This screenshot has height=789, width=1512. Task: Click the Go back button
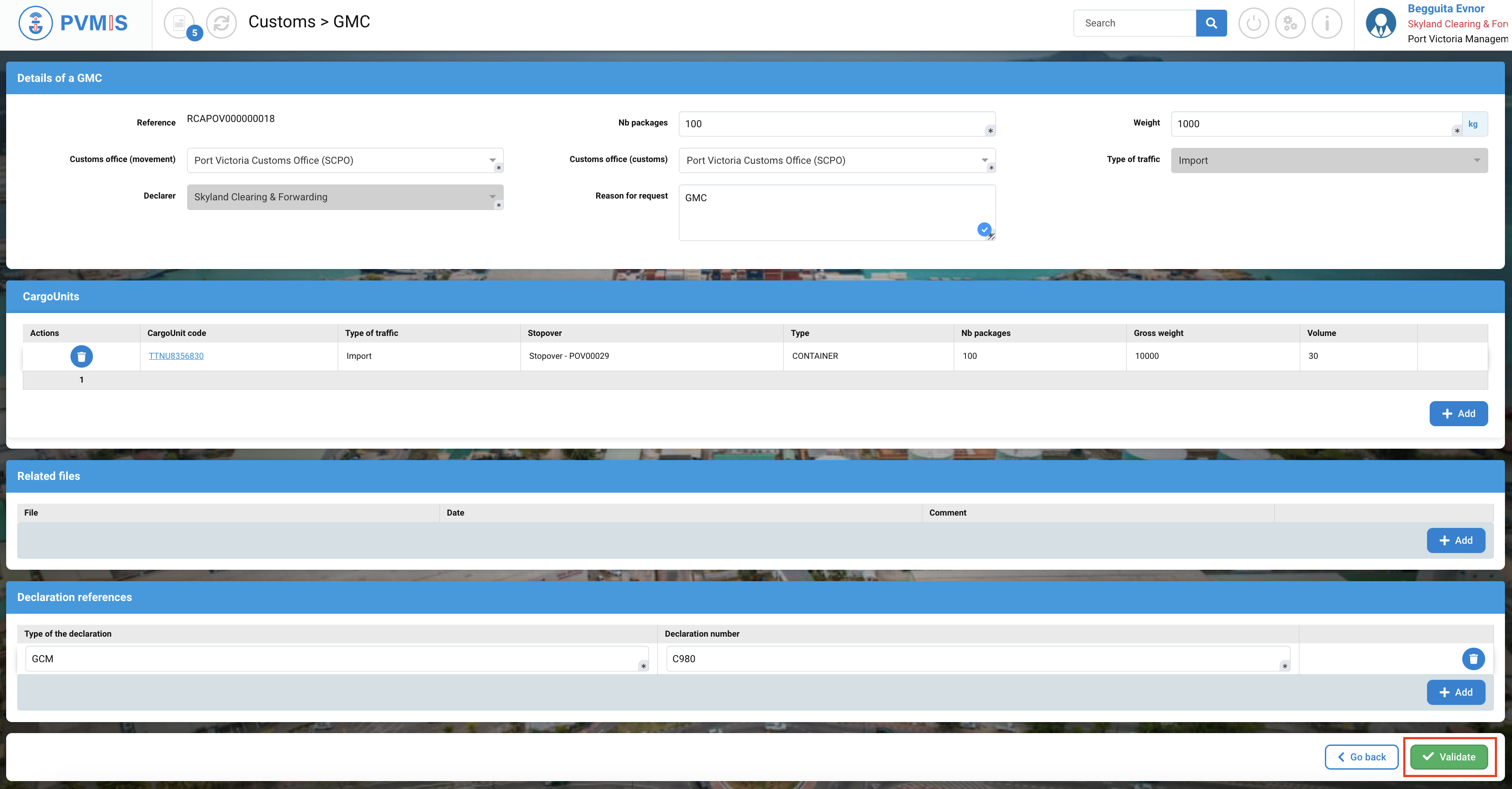point(1361,757)
